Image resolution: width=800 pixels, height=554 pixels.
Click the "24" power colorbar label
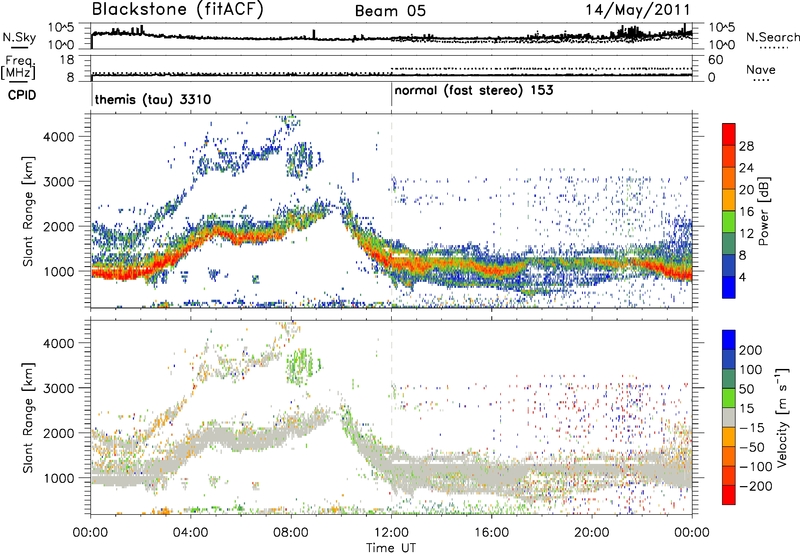coord(746,168)
